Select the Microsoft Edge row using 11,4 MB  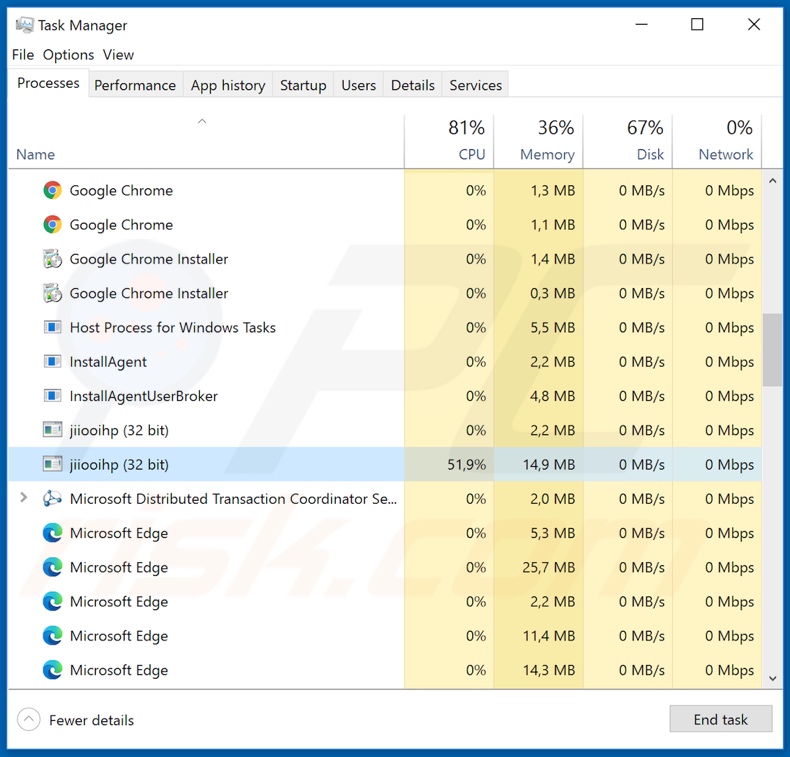385,636
